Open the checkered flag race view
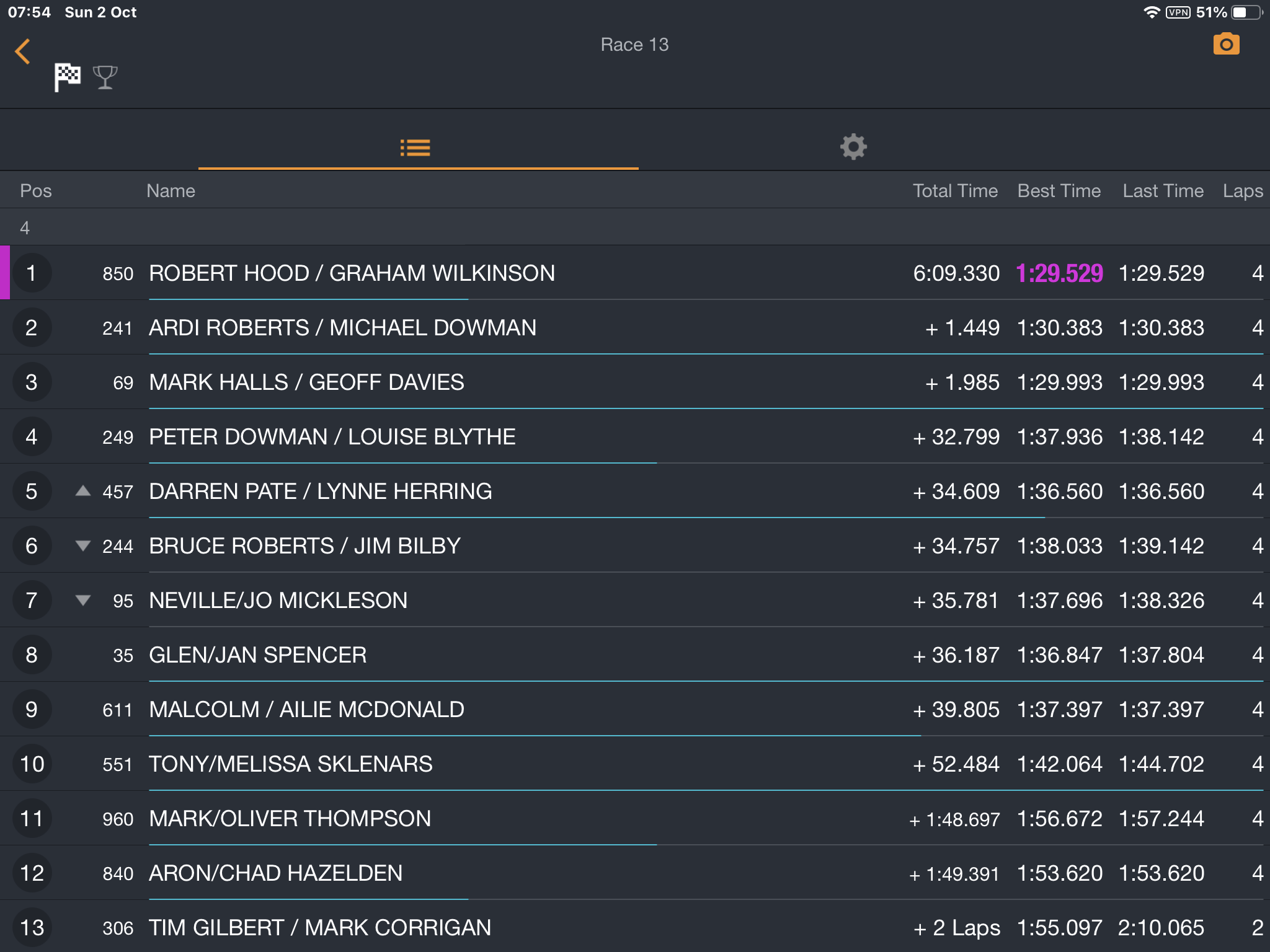 click(x=67, y=77)
